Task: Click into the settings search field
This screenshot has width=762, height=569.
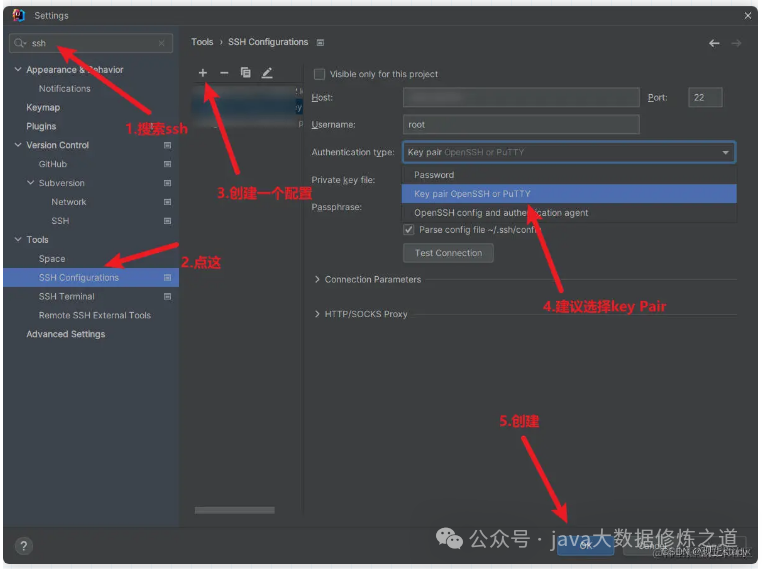Action: click(92, 43)
